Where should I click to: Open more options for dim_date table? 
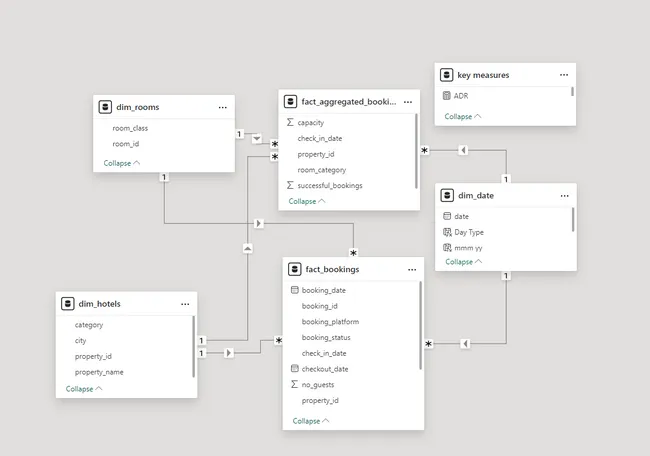(565, 196)
